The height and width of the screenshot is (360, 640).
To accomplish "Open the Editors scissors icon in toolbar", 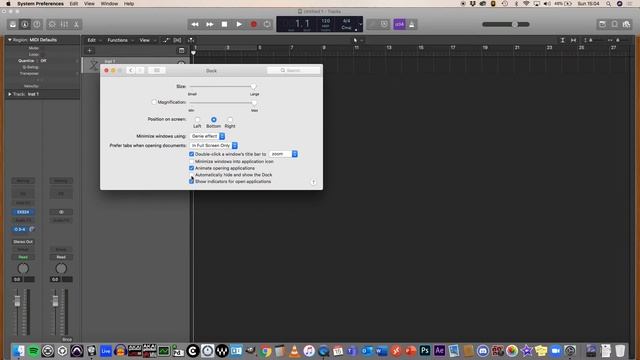I will [x=76, y=24].
